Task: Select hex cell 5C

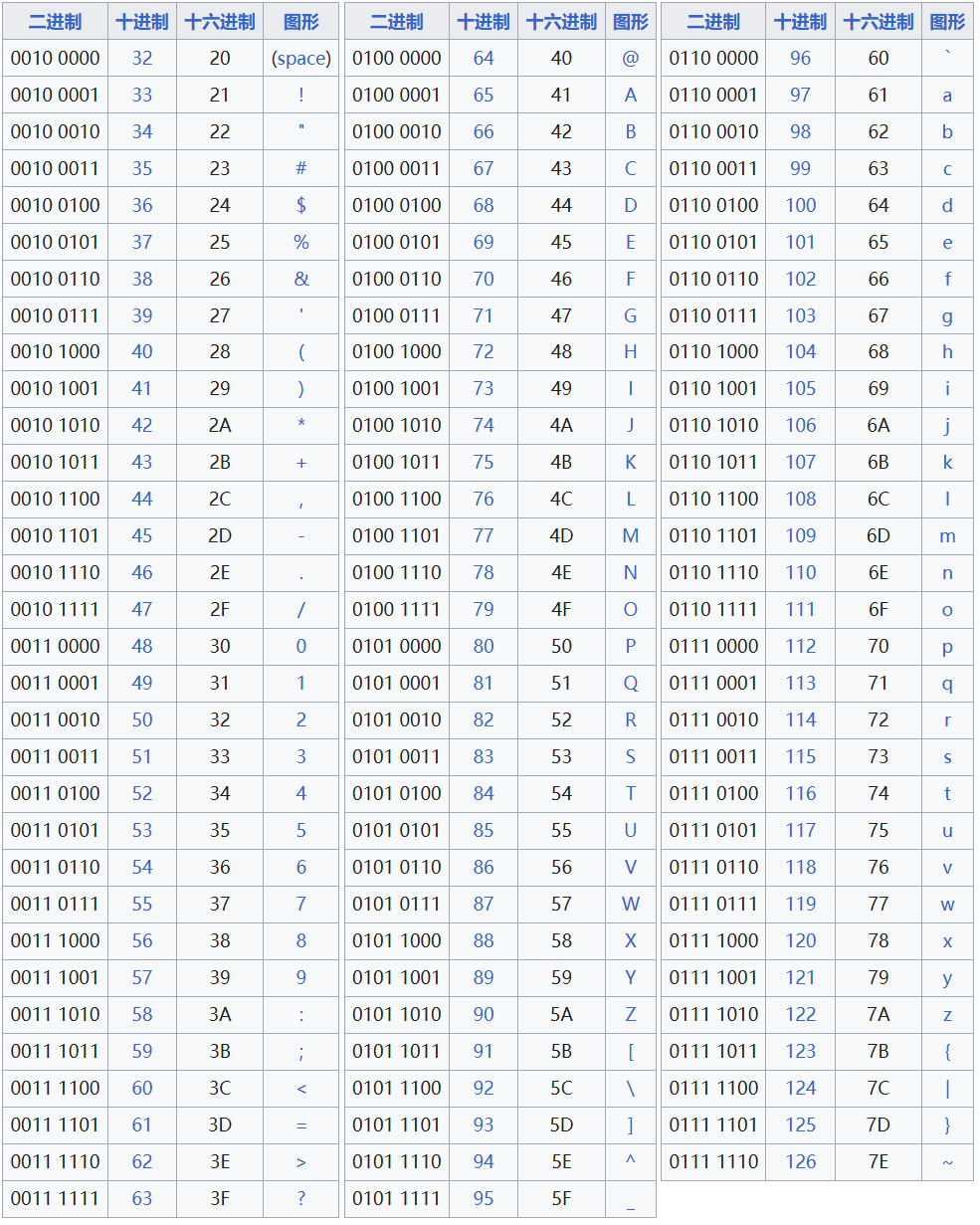Action: pos(561,1088)
